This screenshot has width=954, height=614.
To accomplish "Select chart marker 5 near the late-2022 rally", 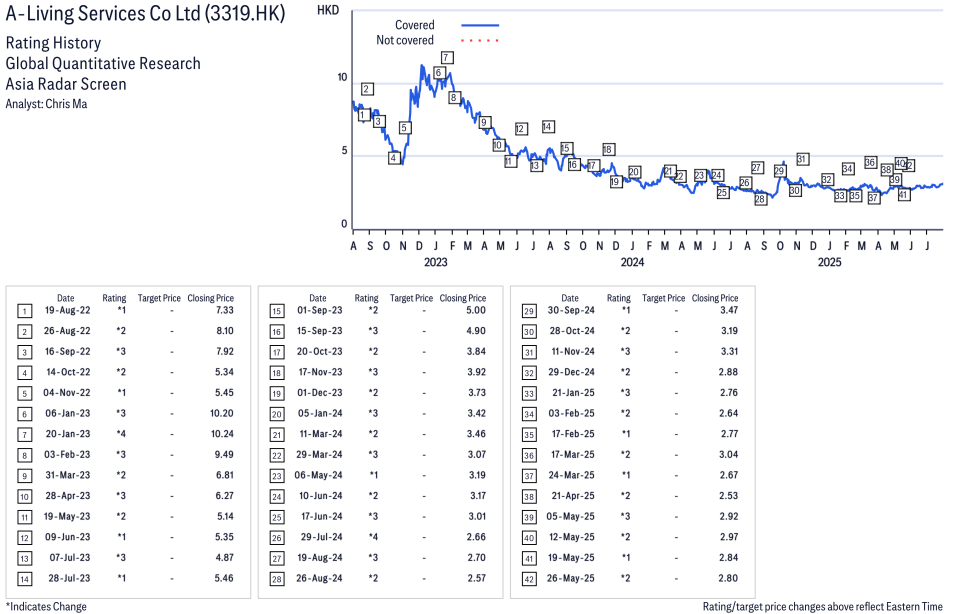I will pos(405,128).
